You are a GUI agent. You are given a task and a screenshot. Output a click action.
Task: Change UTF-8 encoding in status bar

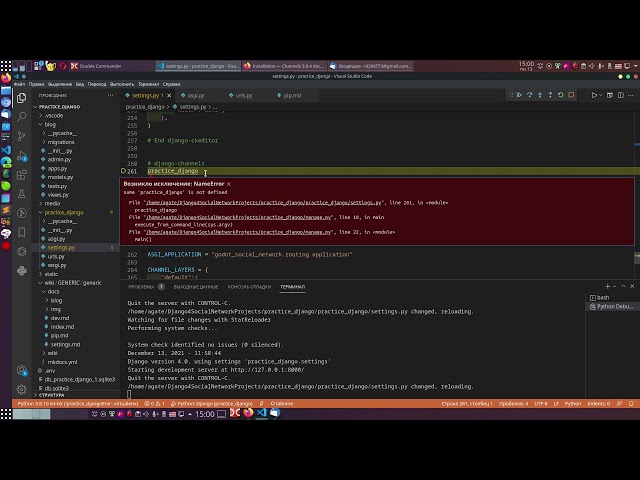(x=540, y=404)
